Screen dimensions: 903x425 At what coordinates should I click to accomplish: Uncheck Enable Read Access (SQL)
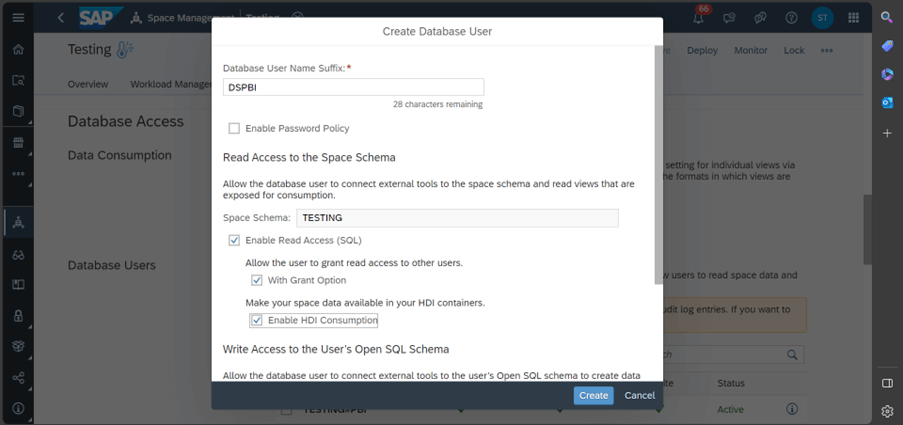(x=234, y=240)
